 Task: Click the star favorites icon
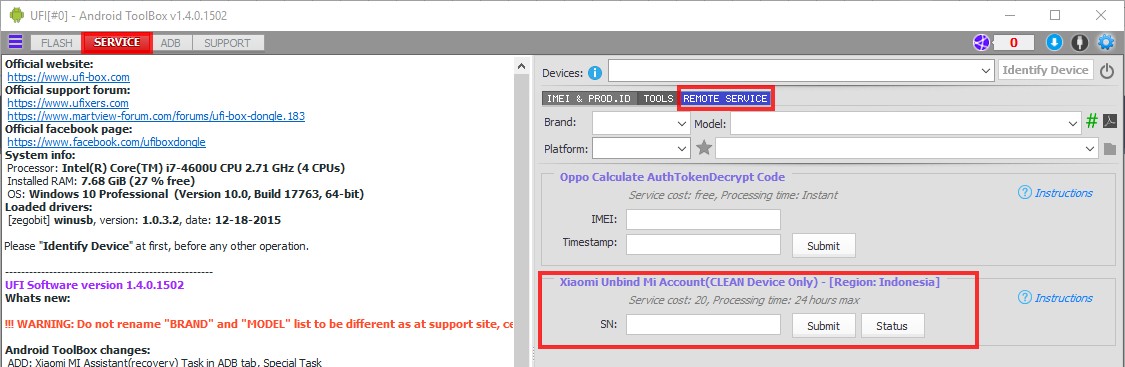click(704, 148)
